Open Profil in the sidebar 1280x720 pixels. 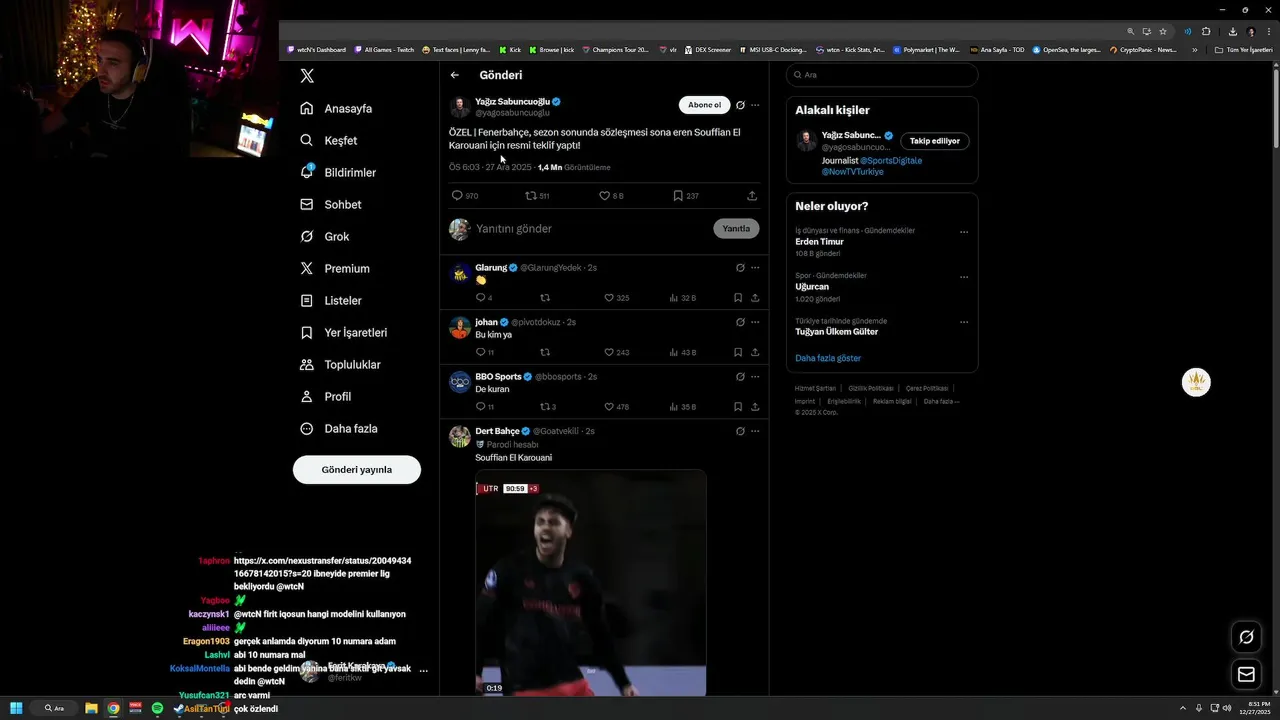[325, 396]
